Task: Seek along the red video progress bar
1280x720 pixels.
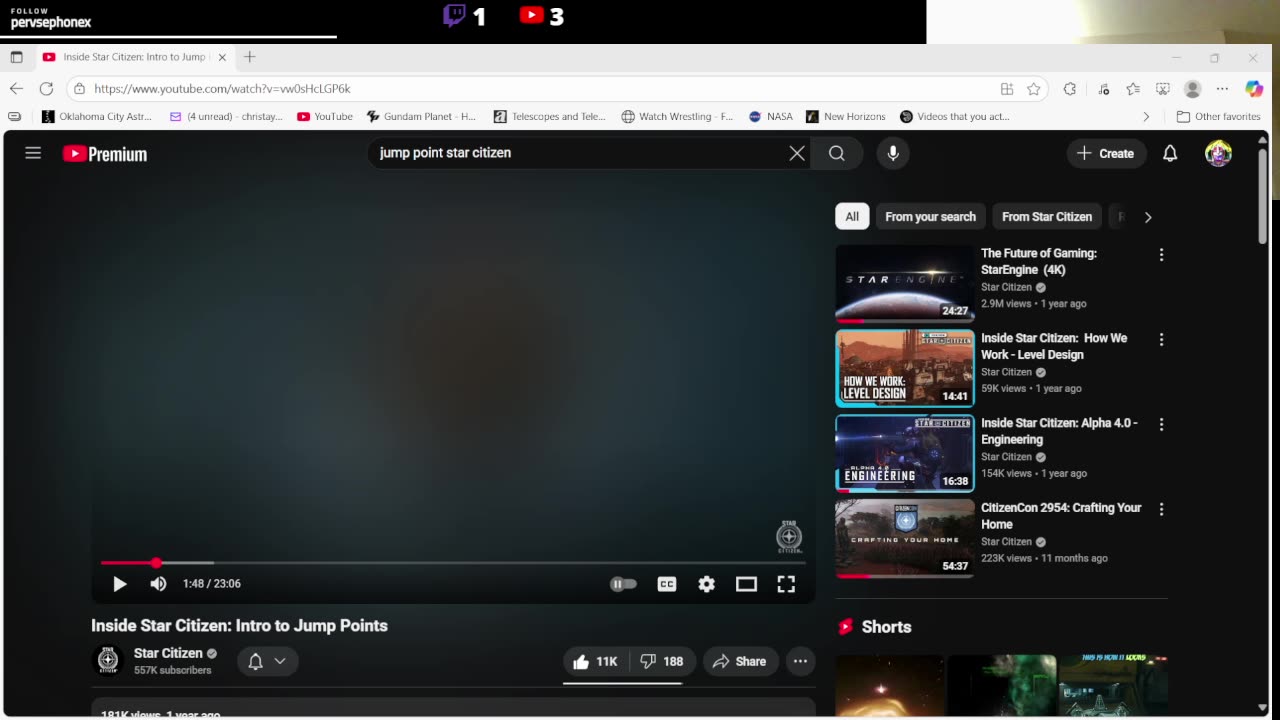Action: click(x=453, y=563)
